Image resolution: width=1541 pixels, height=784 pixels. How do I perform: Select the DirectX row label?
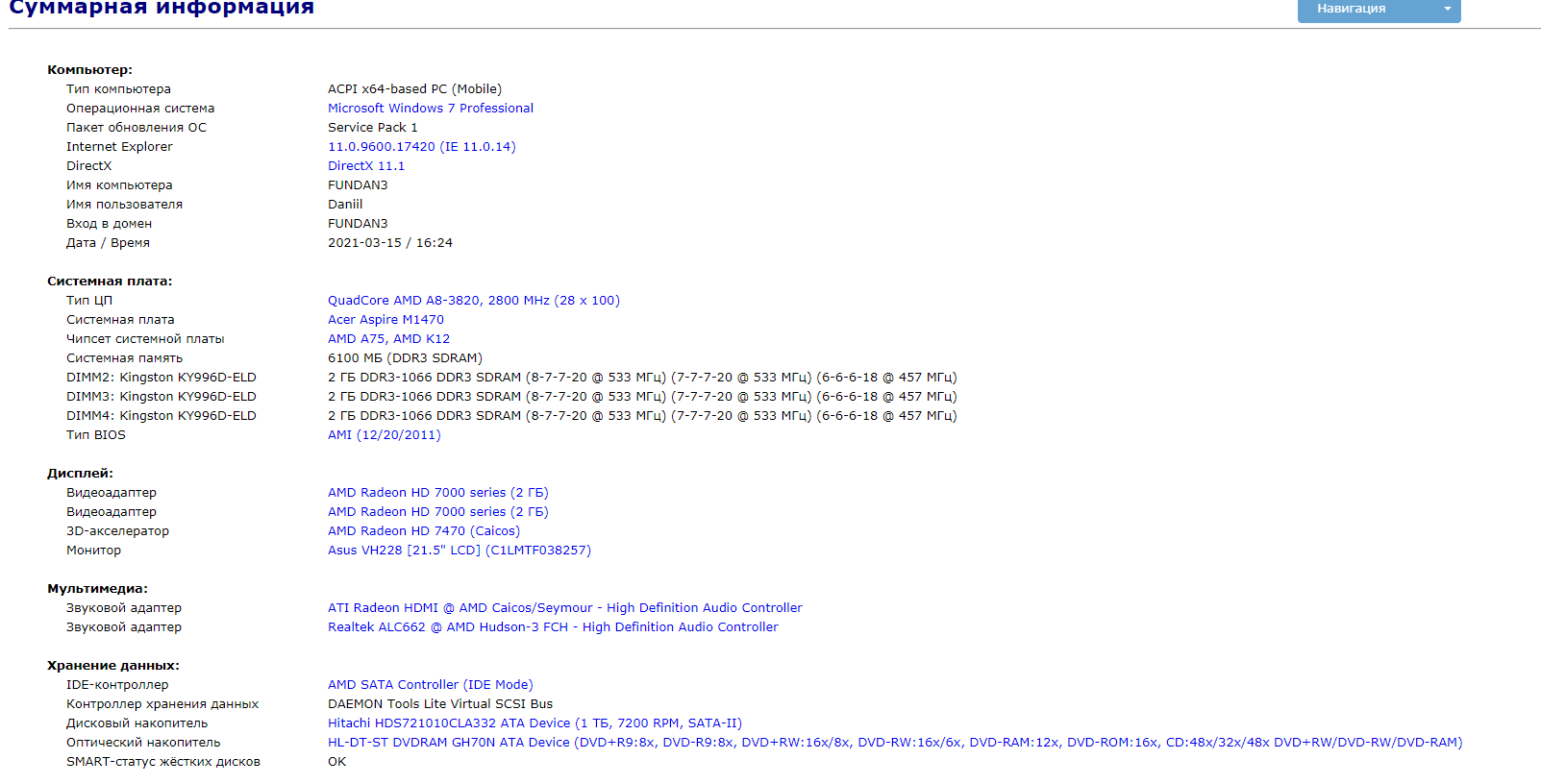pos(88,166)
